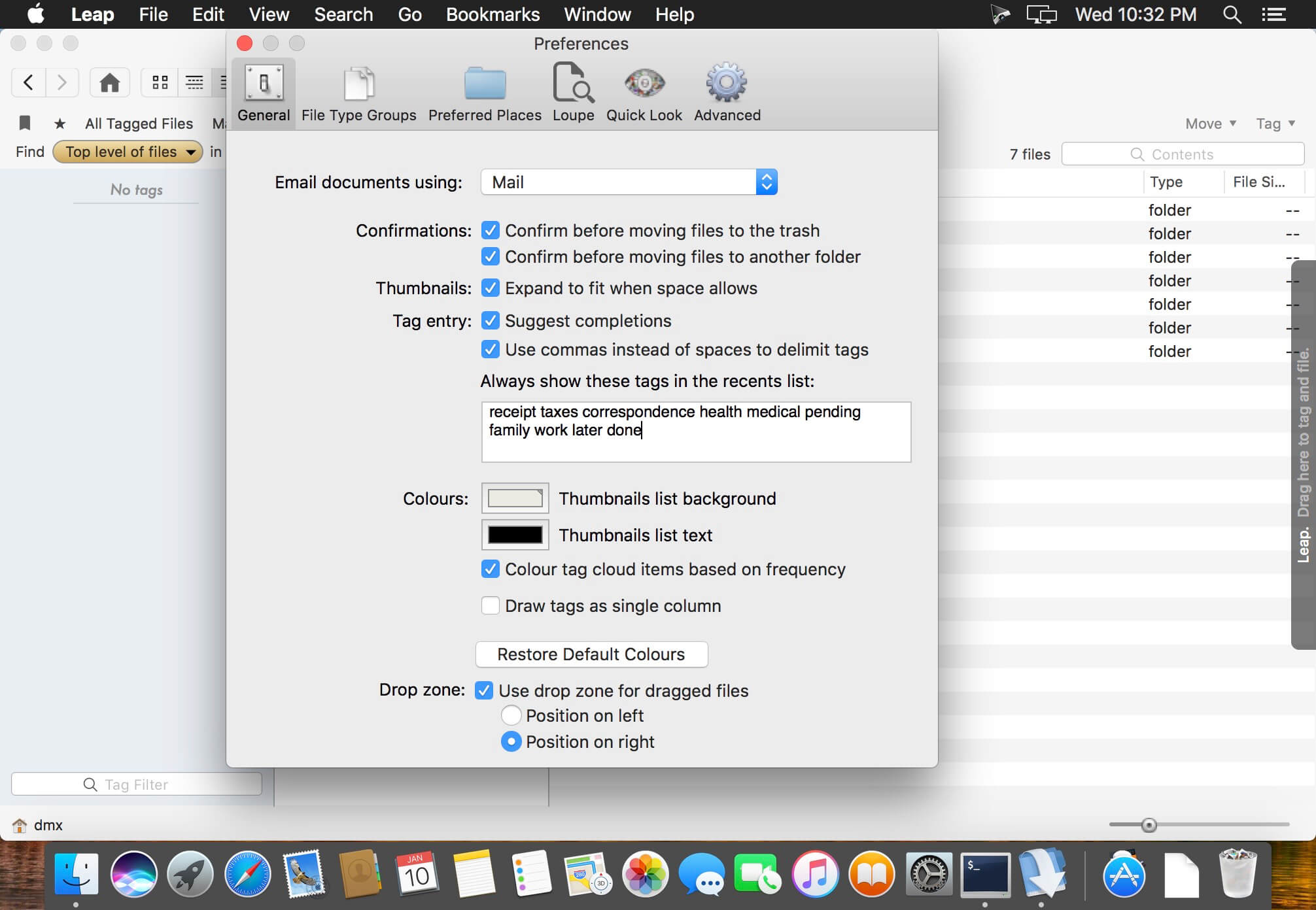Toggle Confirm before moving files to trash
Viewport: 1316px width, 910px height.
point(489,230)
